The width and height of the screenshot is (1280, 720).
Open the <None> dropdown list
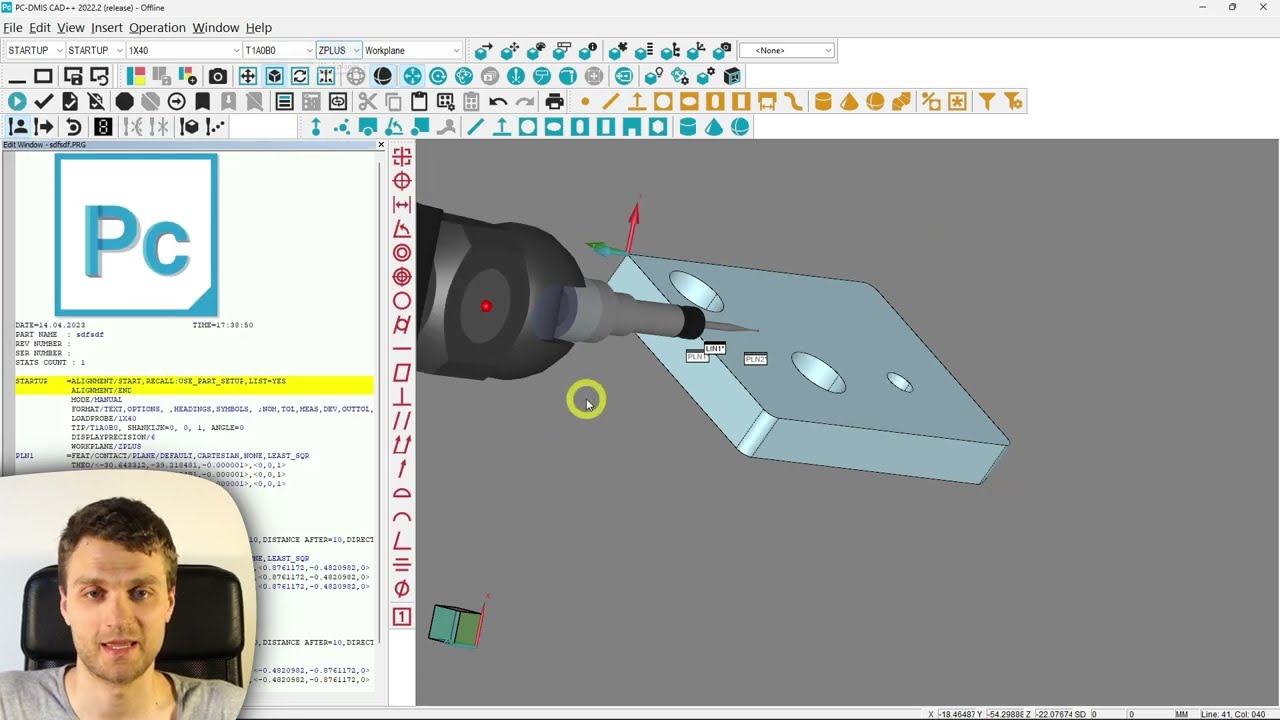(x=786, y=50)
